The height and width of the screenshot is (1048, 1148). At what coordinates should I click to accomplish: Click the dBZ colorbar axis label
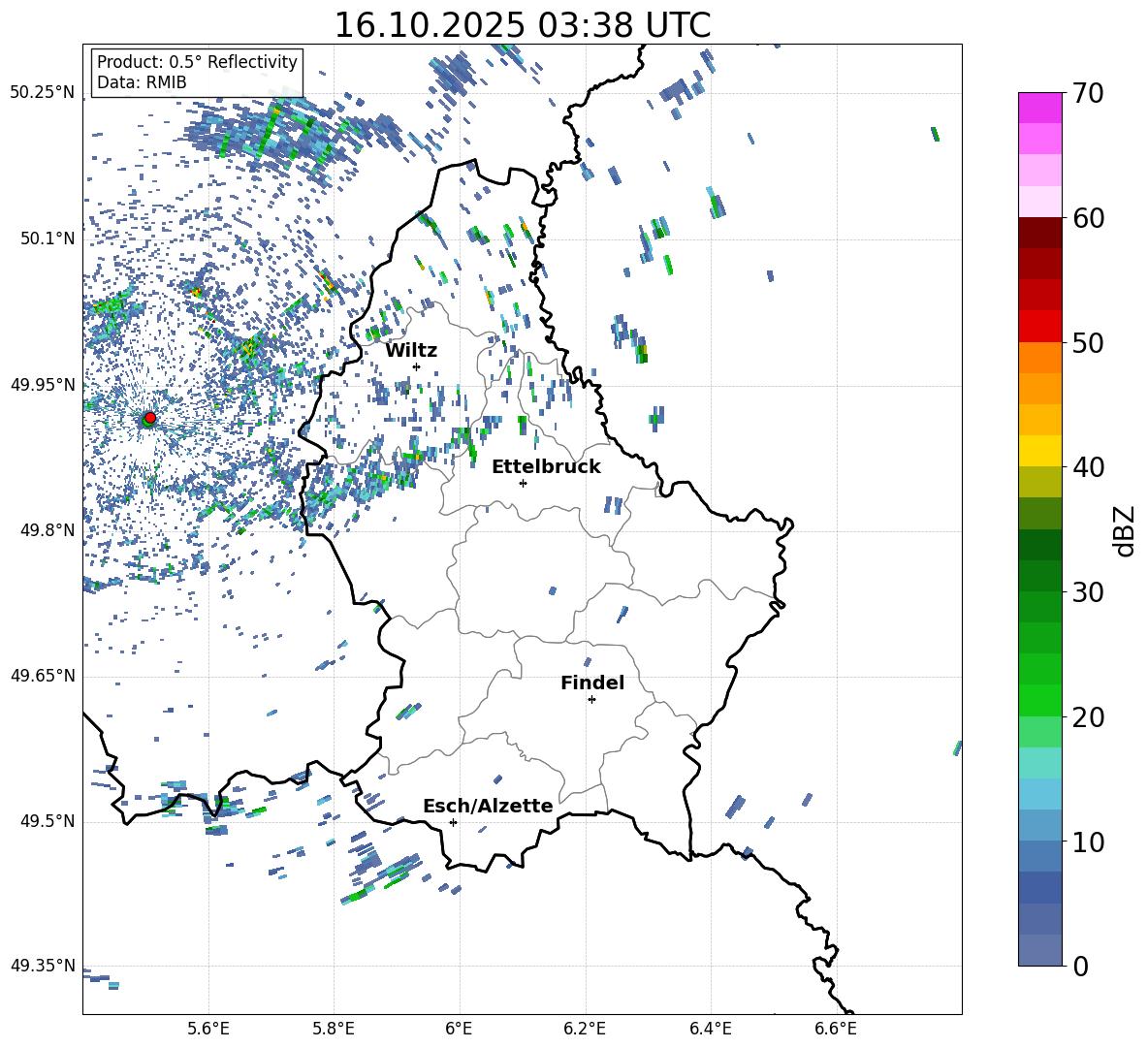pyautogui.click(x=1124, y=530)
